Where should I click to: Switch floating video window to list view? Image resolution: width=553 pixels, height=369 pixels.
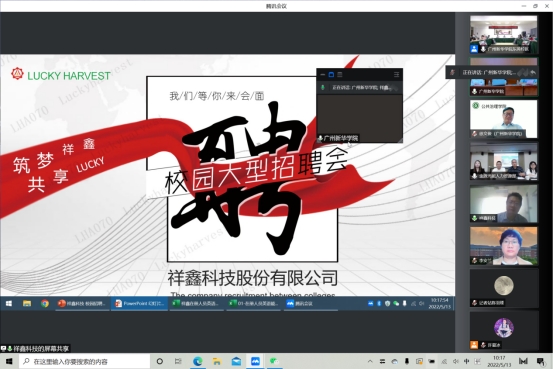pyautogui.click(x=340, y=74)
